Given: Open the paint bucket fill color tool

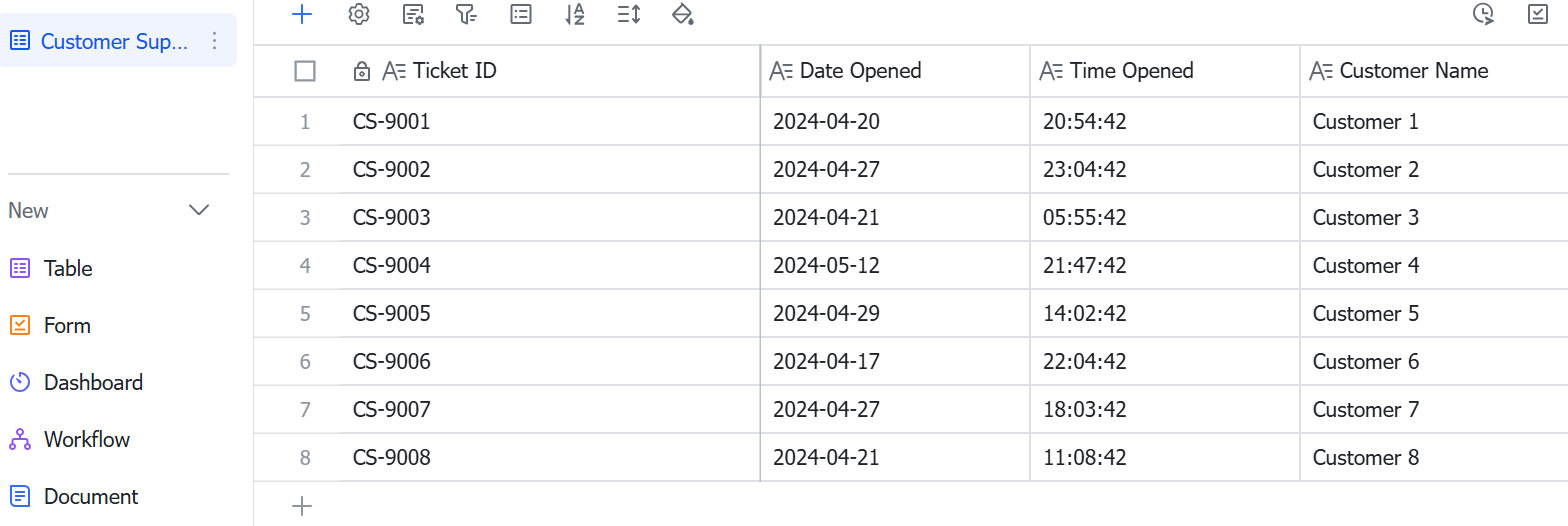Looking at the screenshot, I should click(683, 14).
